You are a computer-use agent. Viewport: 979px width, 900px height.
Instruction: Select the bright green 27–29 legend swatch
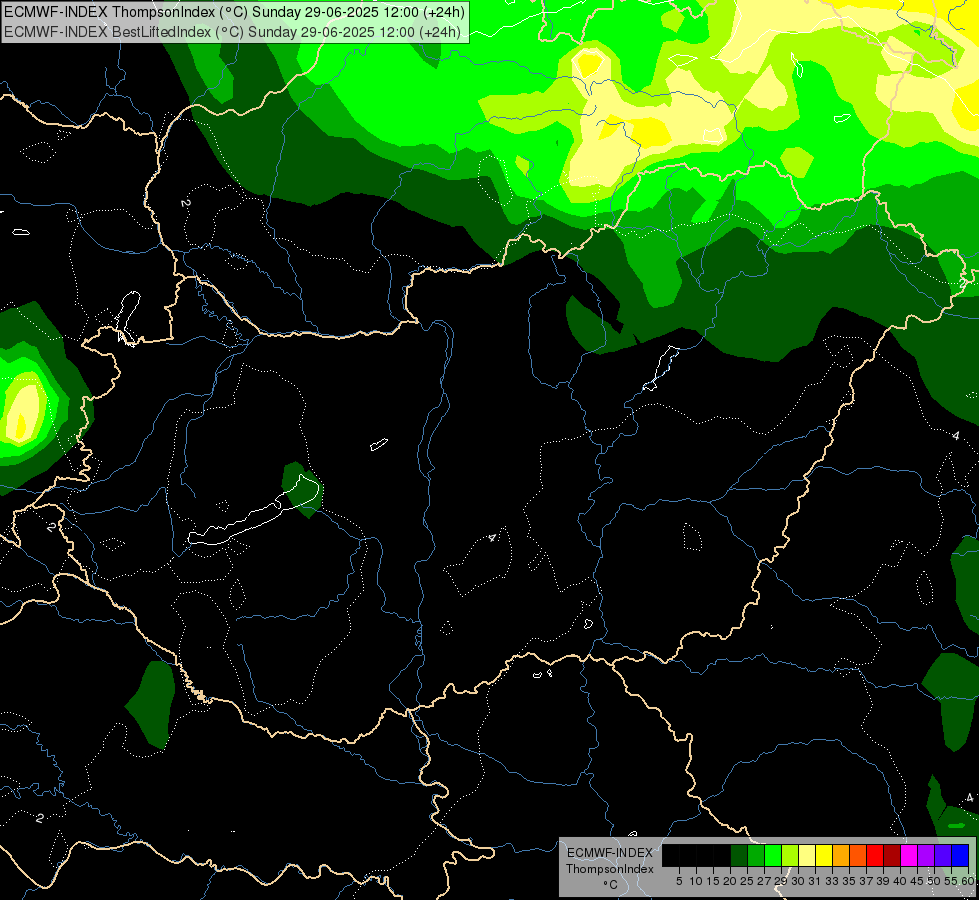(x=773, y=855)
